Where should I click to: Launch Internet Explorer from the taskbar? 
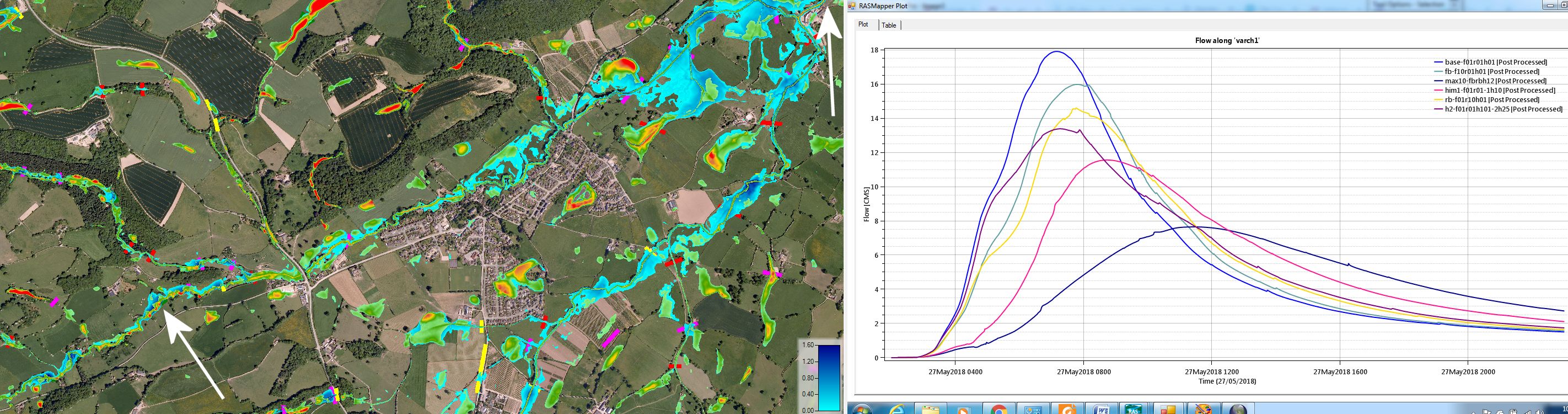click(x=896, y=410)
